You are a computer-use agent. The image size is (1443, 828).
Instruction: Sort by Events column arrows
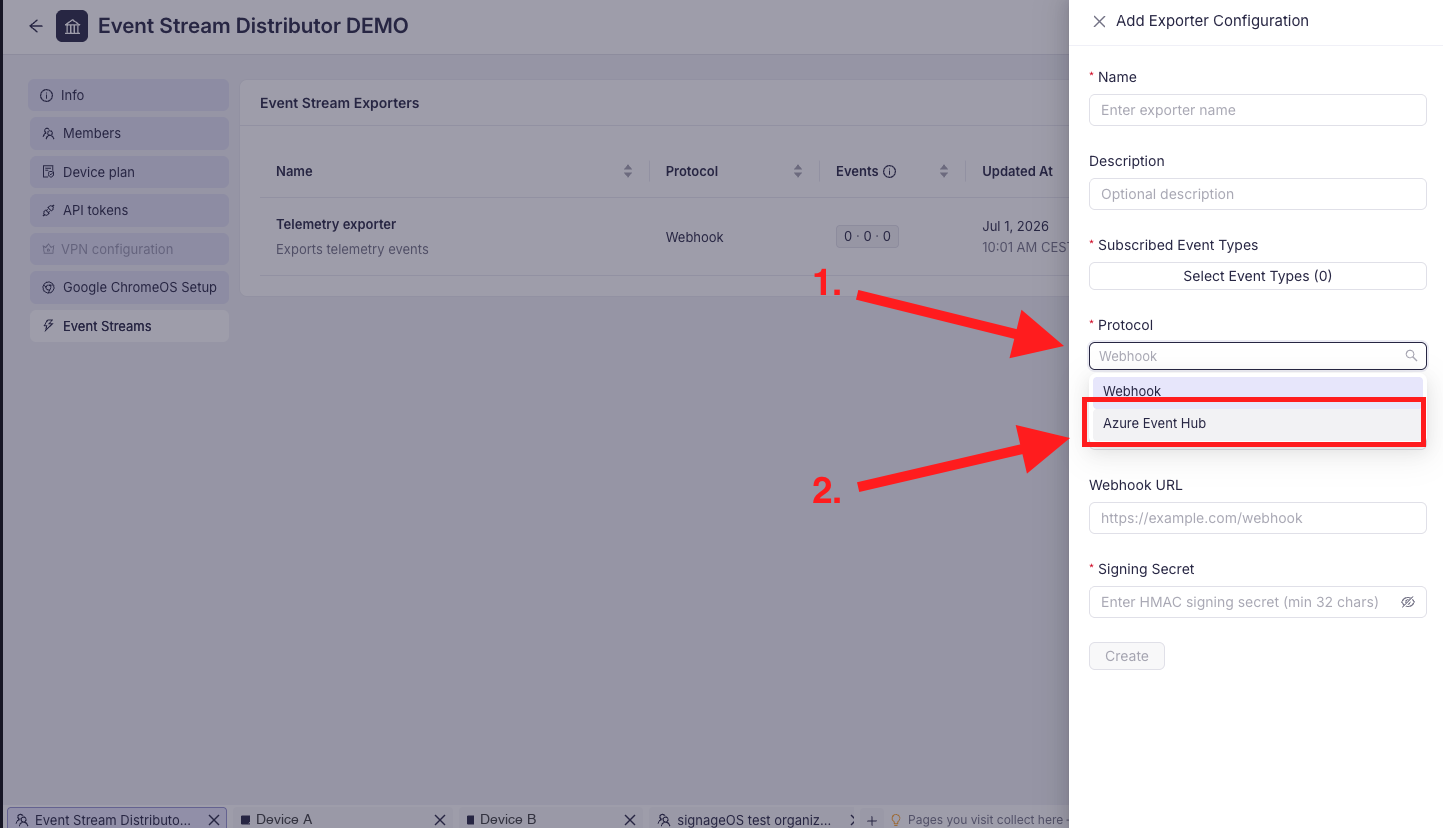click(943, 171)
